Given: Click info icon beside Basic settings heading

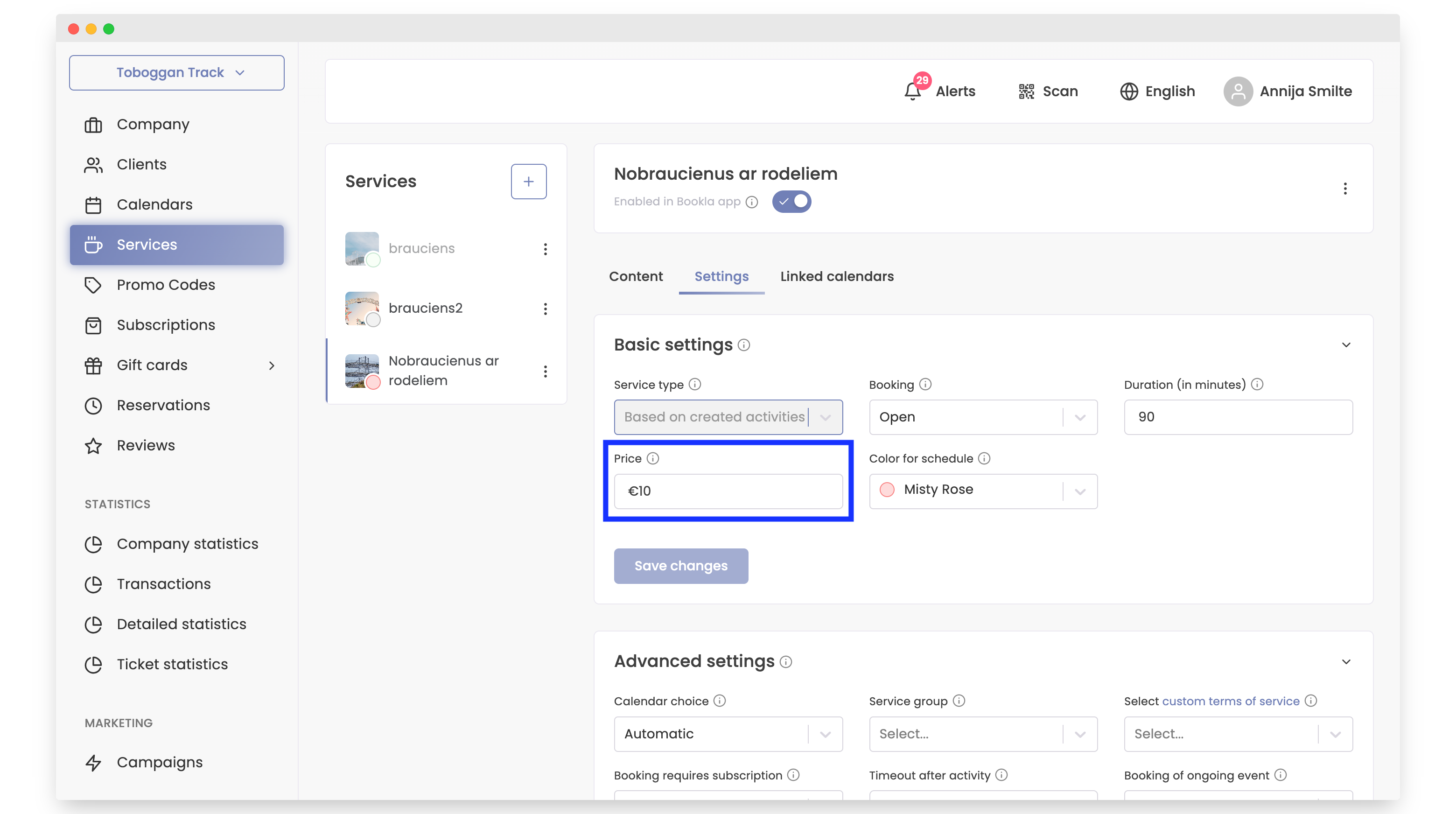Looking at the screenshot, I should (744, 345).
